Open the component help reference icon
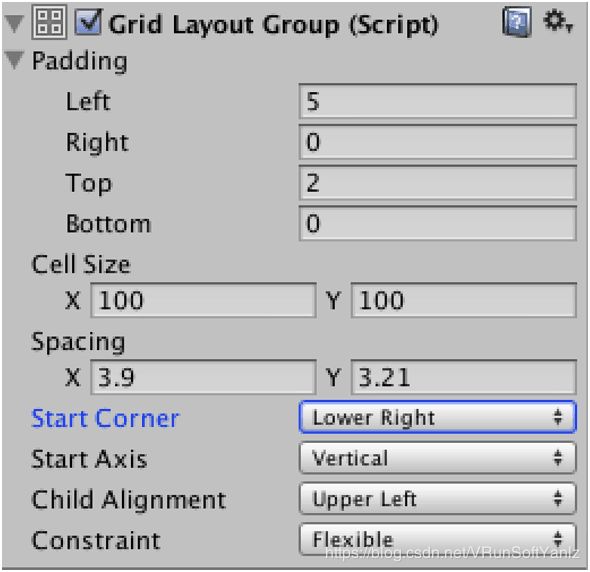590x572 pixels. pos(517,22)
